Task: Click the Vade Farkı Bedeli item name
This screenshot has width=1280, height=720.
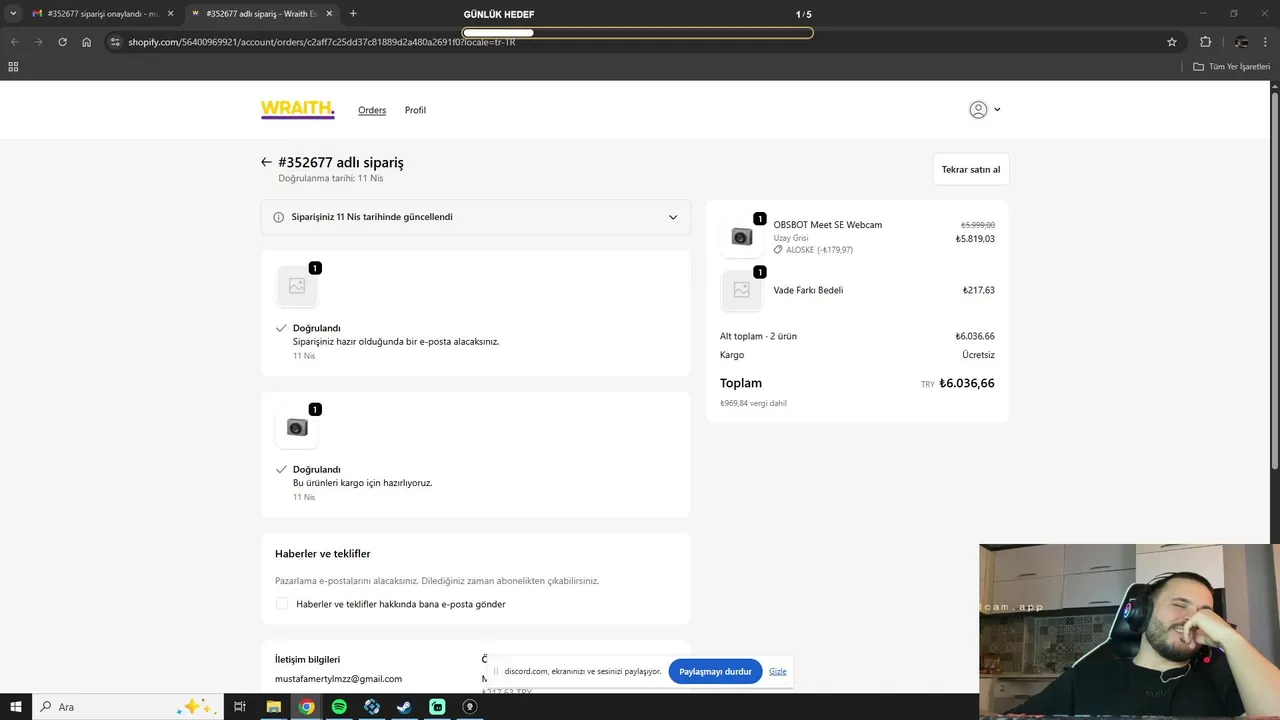Action: 808,290
